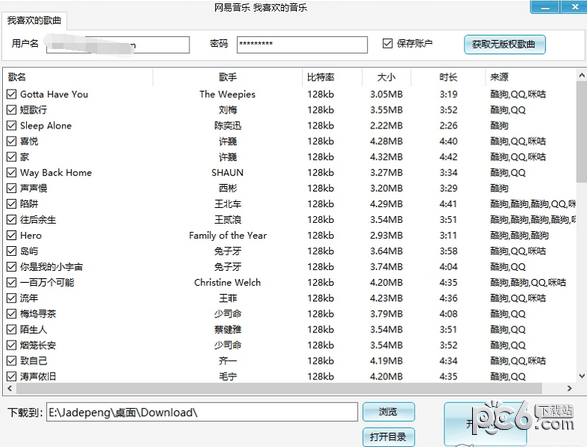Sort by the 大小 column header
The width and height of the screenshot is (587, 447).
pos(386,77)
